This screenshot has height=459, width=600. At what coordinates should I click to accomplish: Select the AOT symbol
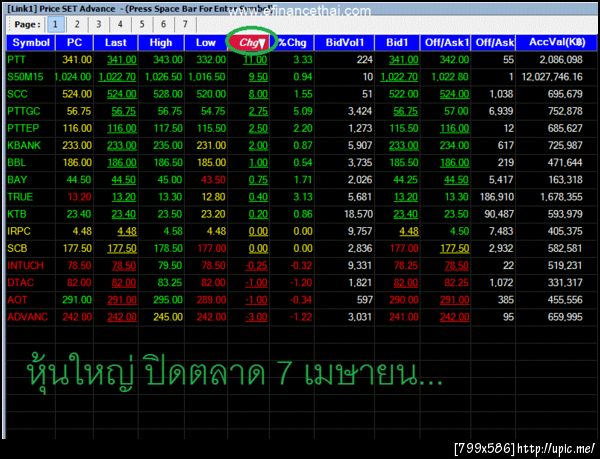[x=17, y=299]
